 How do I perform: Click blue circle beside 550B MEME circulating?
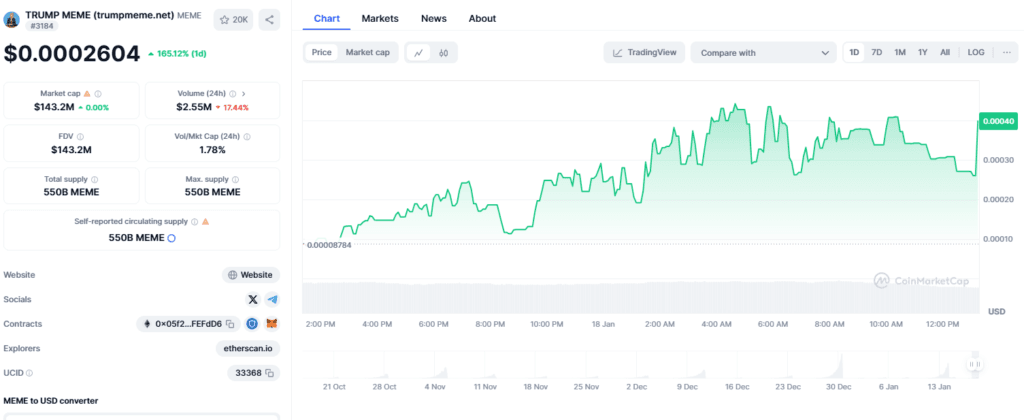[172, 238]
